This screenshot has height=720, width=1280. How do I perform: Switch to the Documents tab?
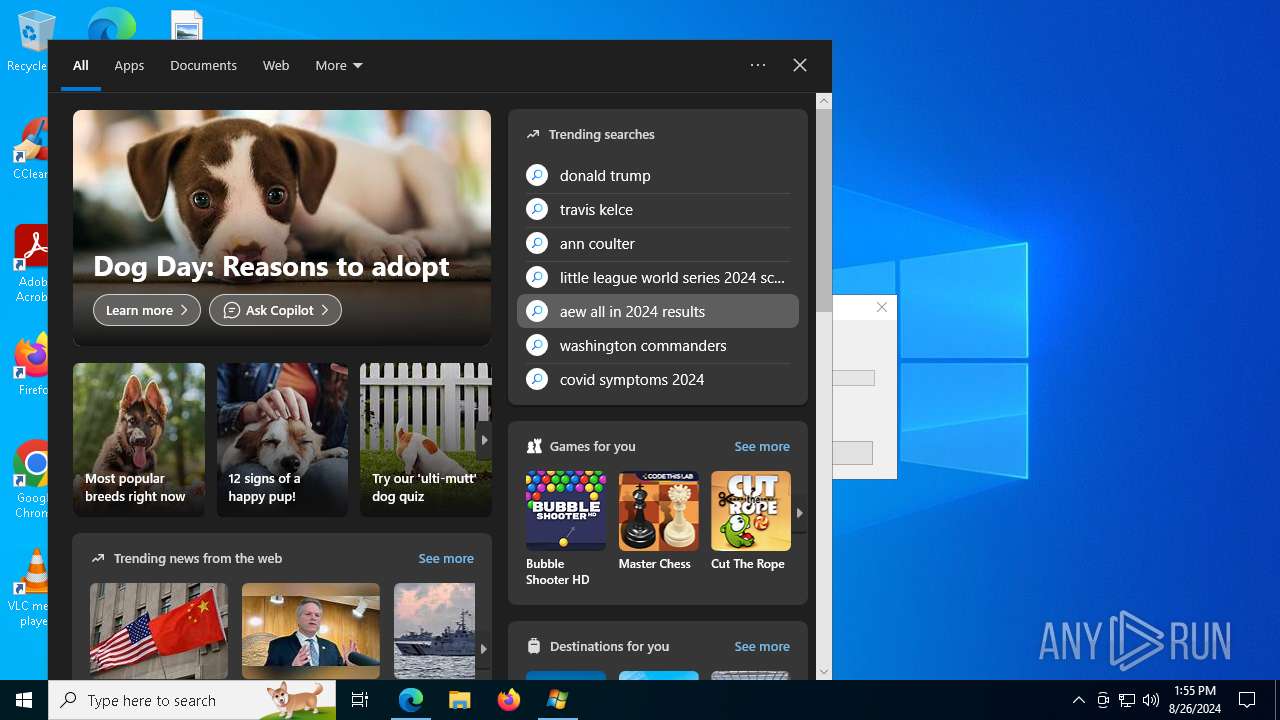pyautogui.click(x=203, y=65)
